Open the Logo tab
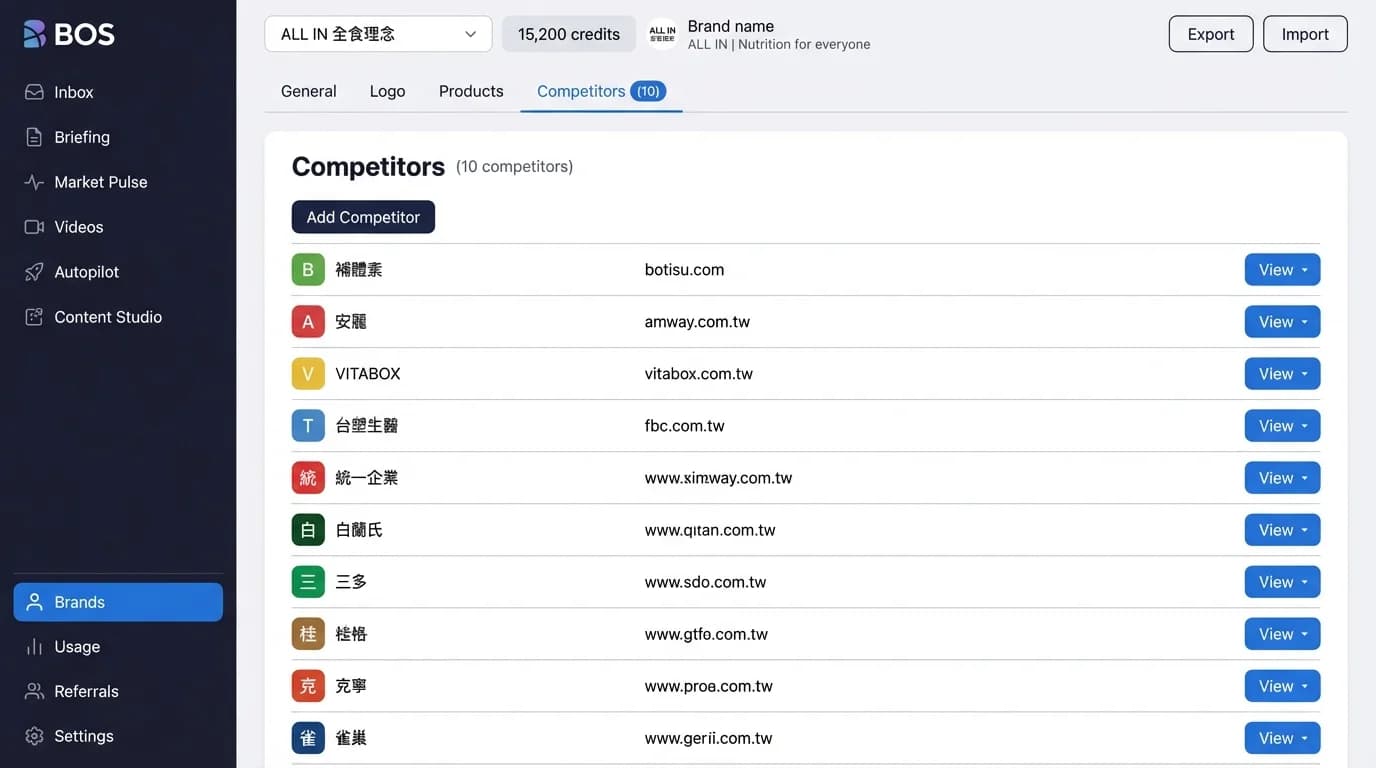Viewport: 1376px width, 768px height. coord(387,91)
